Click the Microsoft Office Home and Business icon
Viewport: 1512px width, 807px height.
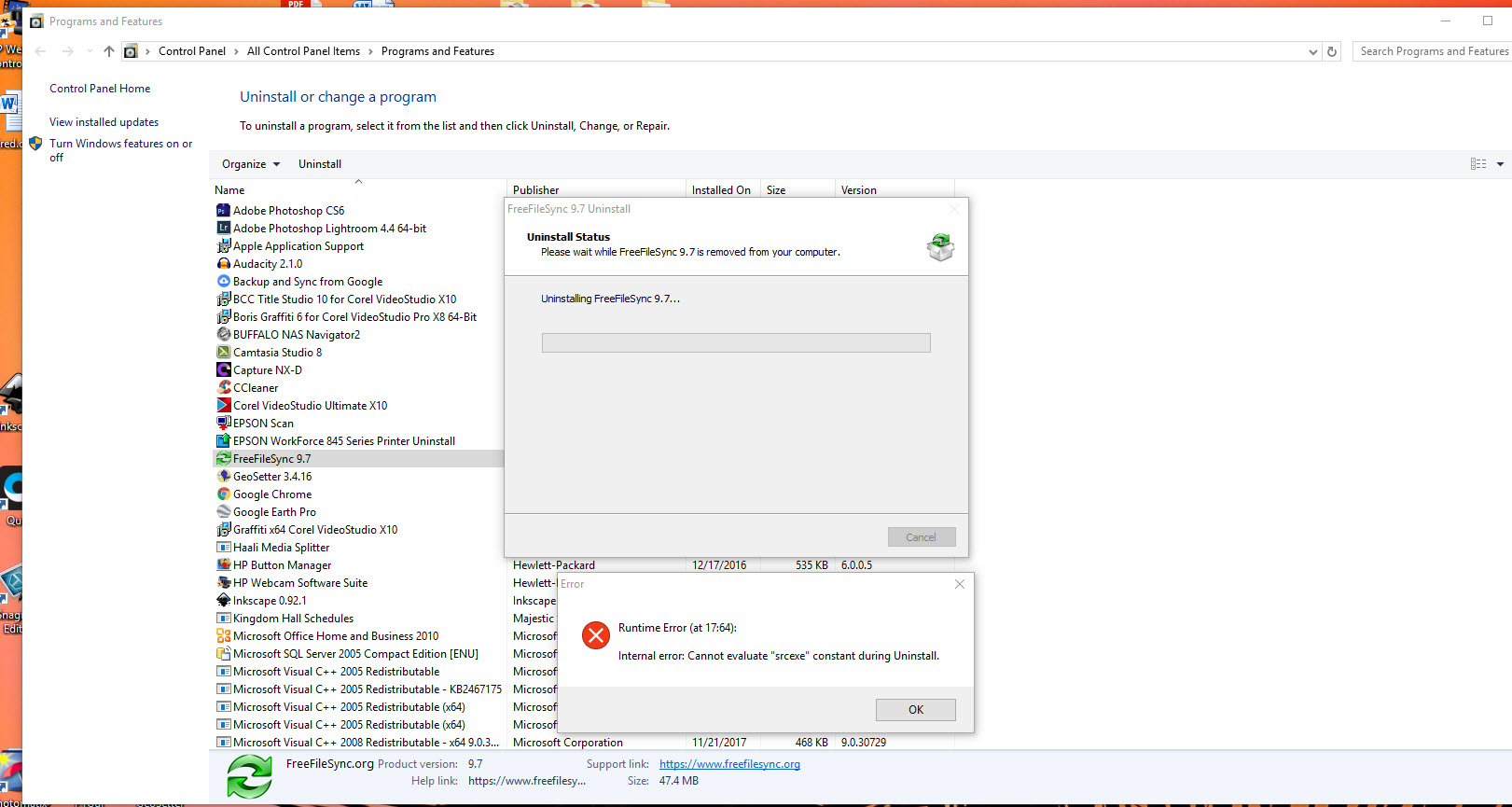click(x=223, y=636)
